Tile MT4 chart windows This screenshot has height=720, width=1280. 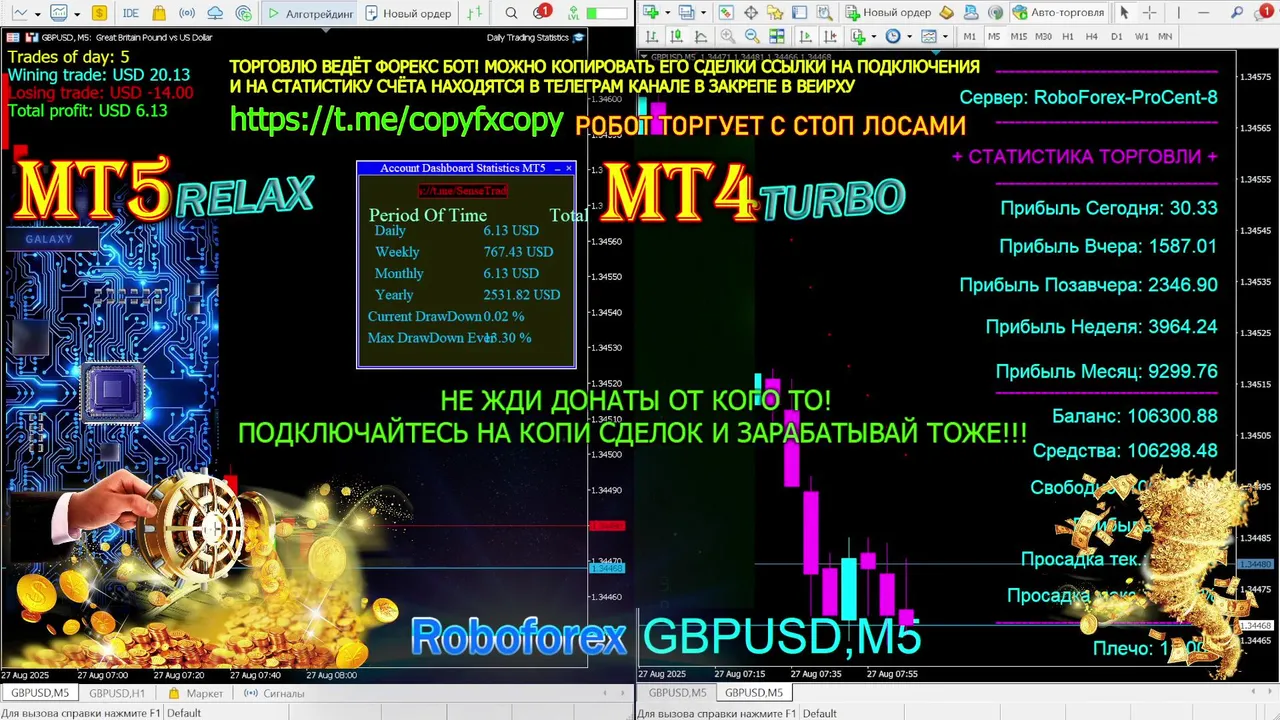[777, 36]
